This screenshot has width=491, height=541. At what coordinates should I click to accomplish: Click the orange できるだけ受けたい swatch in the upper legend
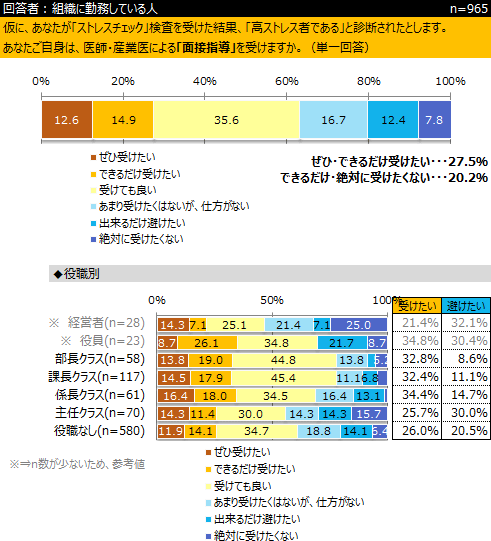93,175
